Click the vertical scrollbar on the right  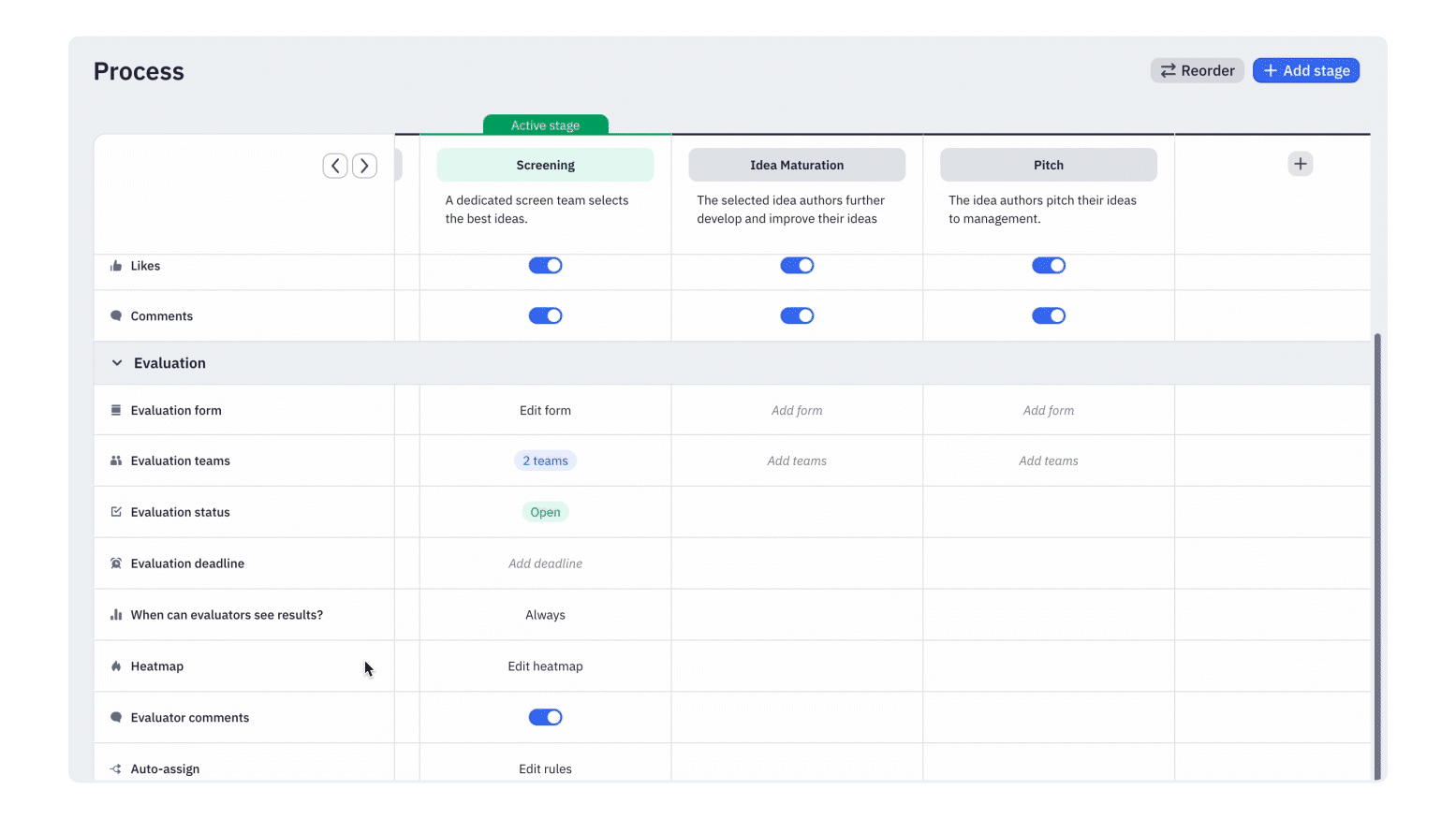pos(1376,552)
